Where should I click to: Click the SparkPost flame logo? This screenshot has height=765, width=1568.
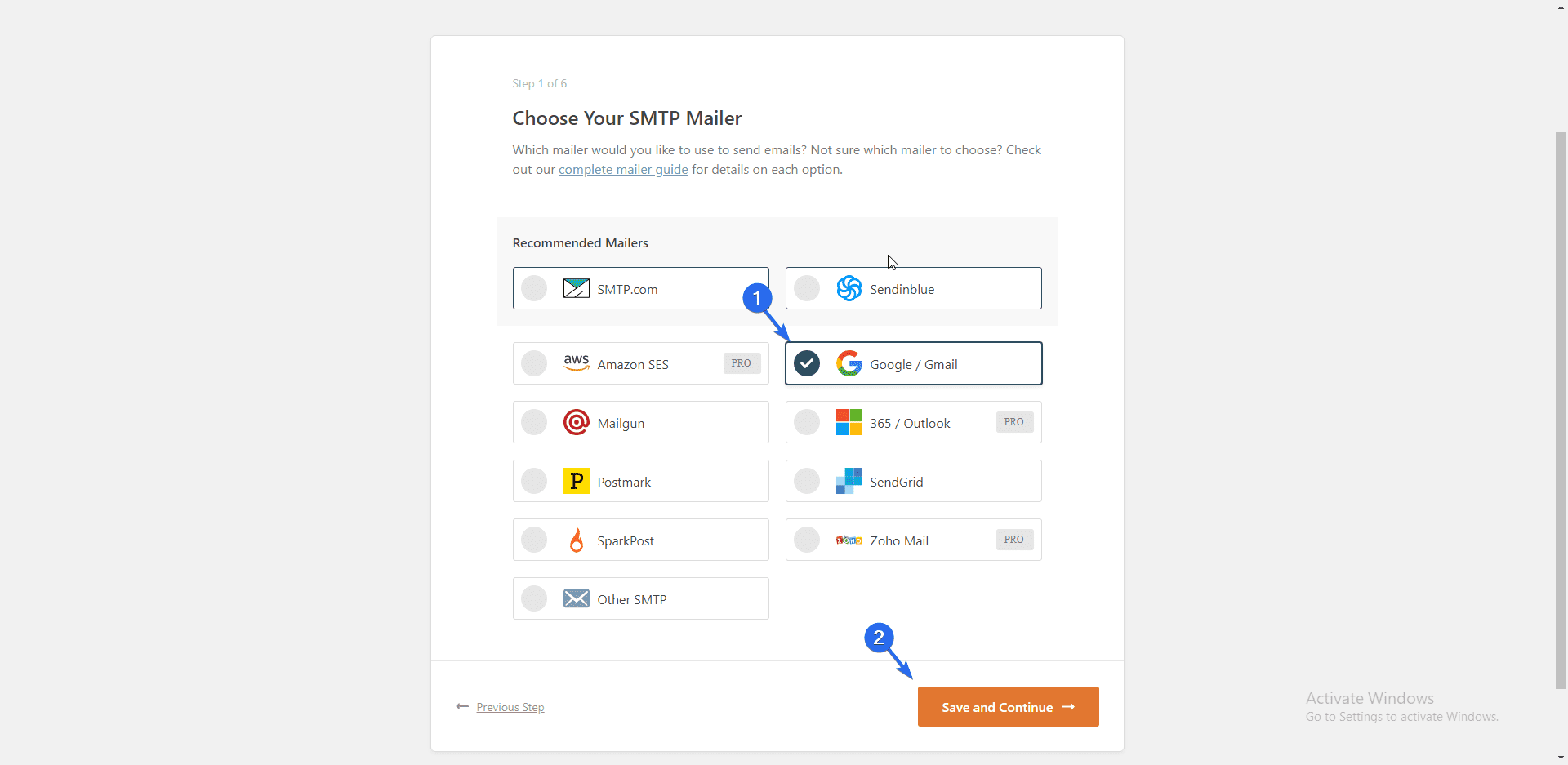(576, 540)
